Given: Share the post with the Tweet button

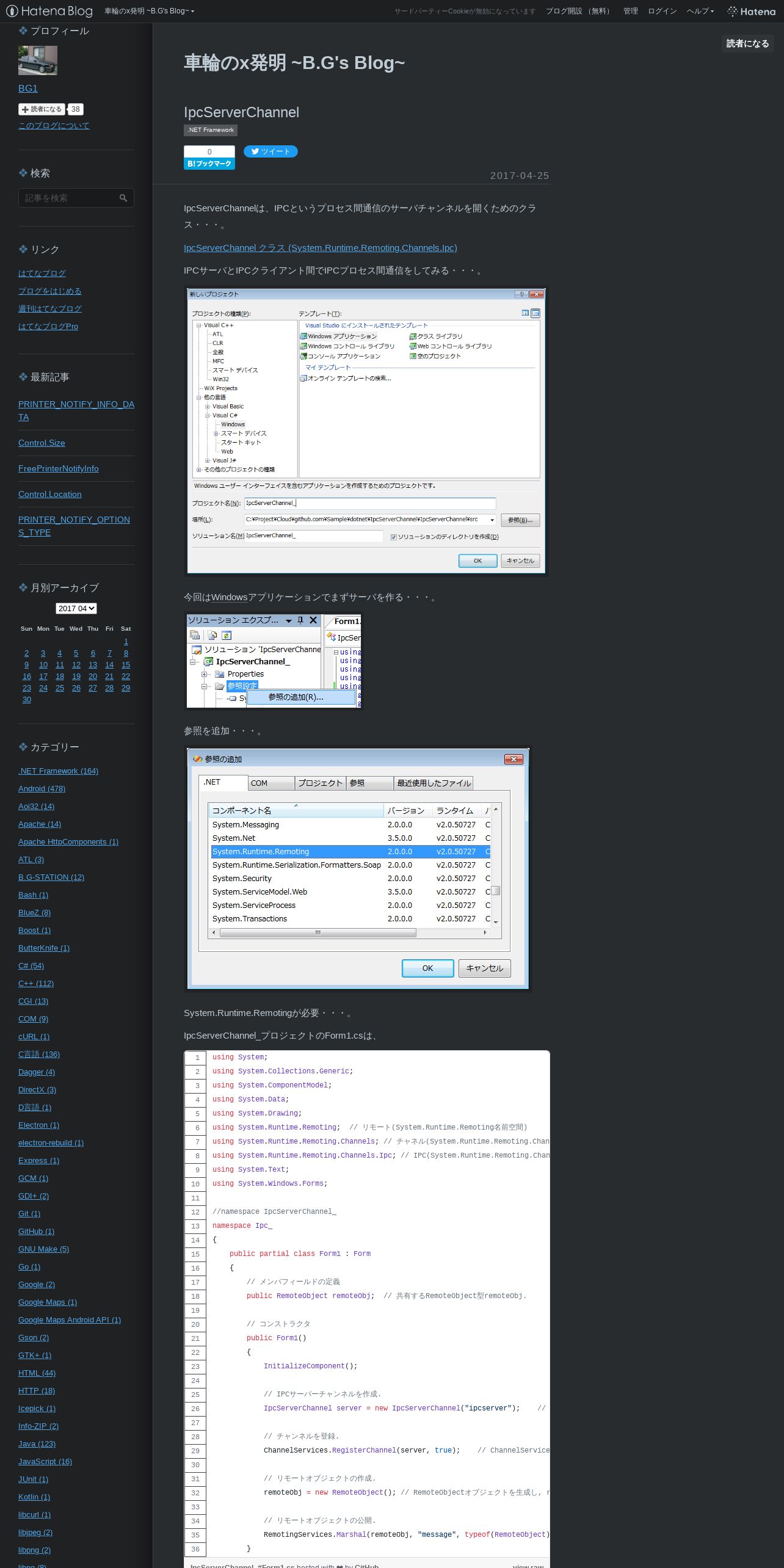Looking at the screenshot, I should 270,151.
